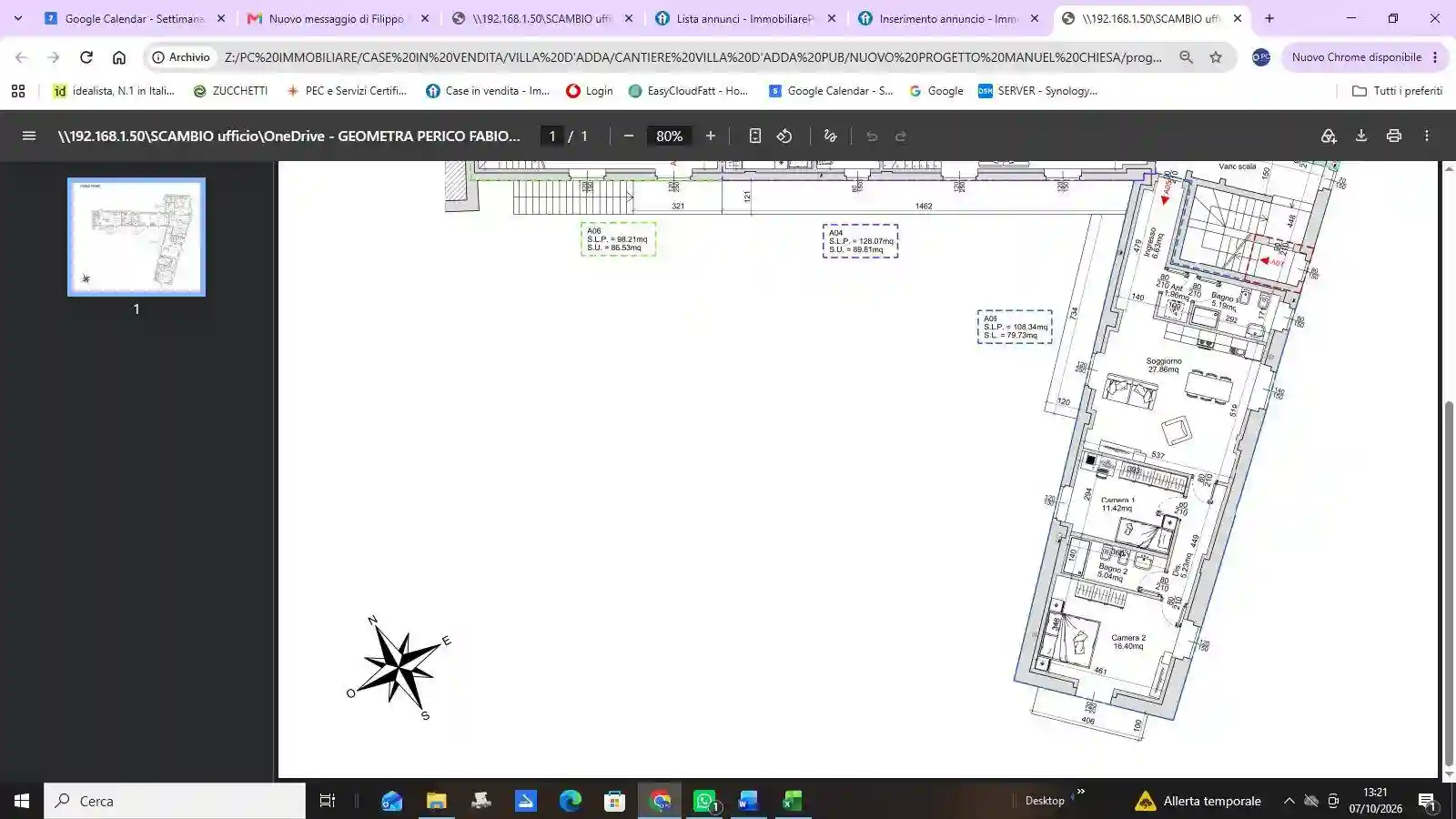Rotate the PDF counterclockwise
Screen dimensions: 1456x819
pyautogui.click(x=784, y=136)
